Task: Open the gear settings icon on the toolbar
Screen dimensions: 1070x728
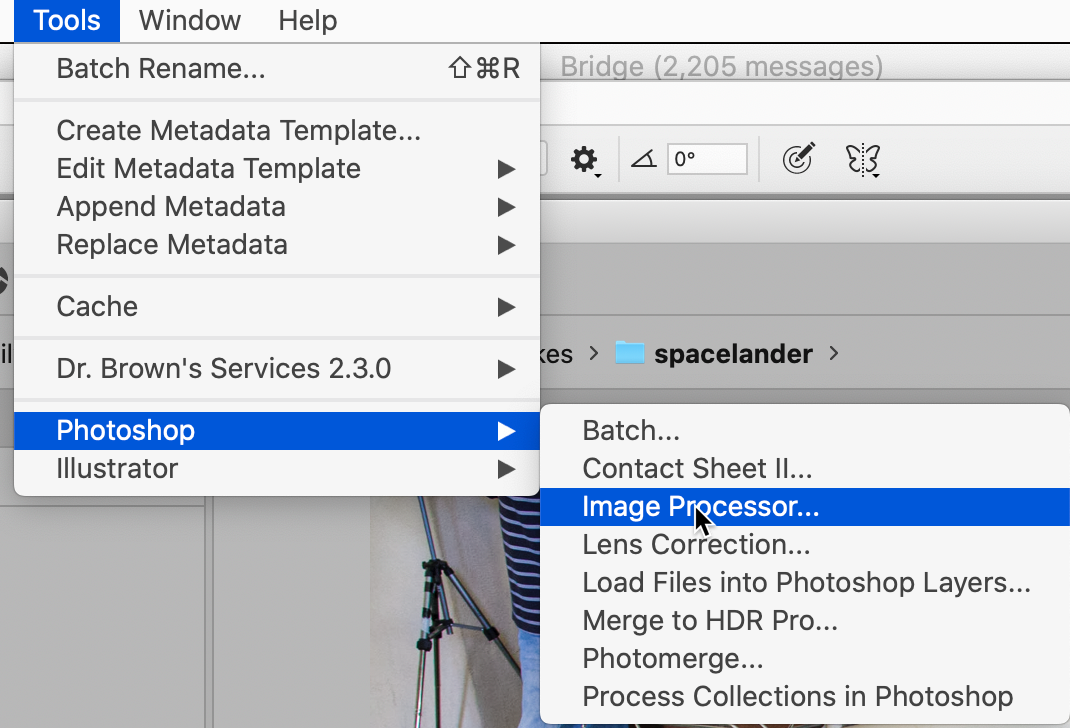Action: tap(585, 158)
